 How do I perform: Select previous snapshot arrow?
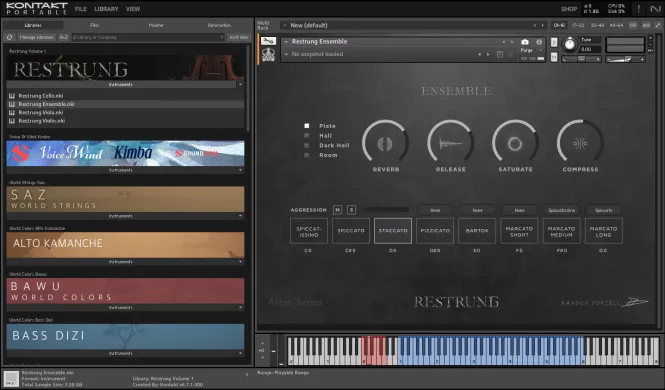coord(480,54)
